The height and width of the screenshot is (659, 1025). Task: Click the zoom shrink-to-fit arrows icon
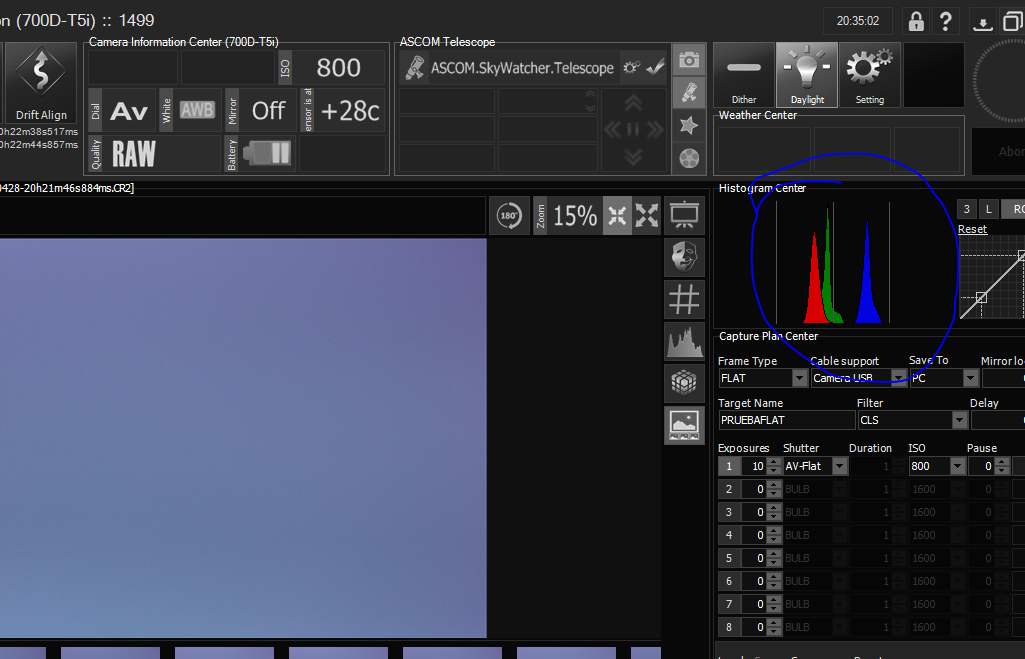point(617,215)
